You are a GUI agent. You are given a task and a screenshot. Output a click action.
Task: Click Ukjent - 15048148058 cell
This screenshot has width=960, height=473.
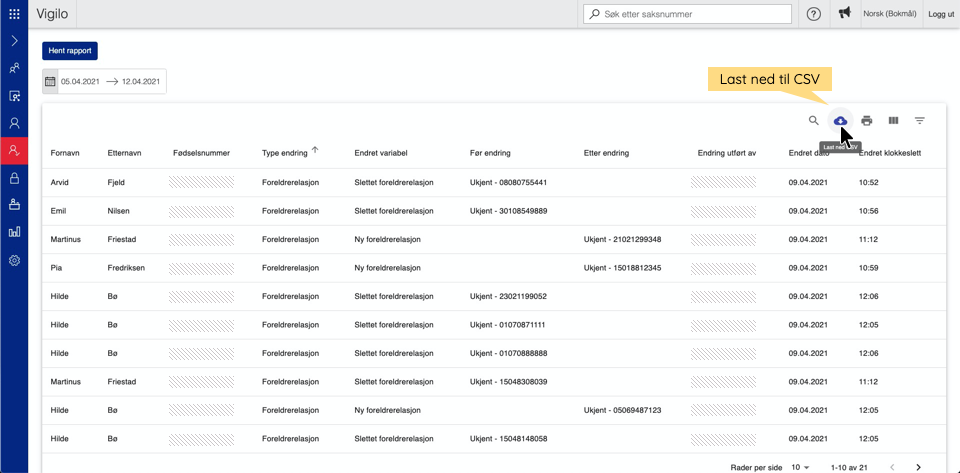508,439
